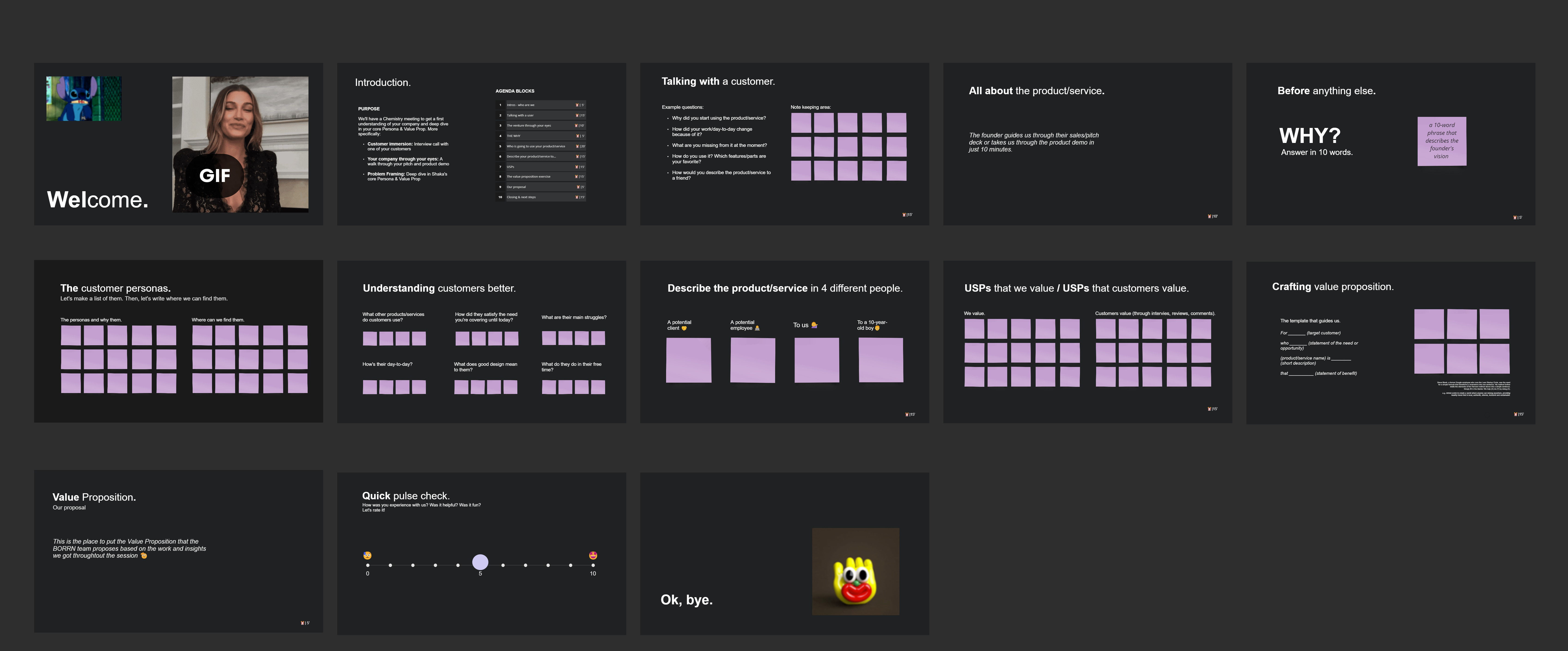This screenshot has height=651, width=1568.
Task: Click agenda row 'THE WHY'
Action: click(x=541, y=136)
